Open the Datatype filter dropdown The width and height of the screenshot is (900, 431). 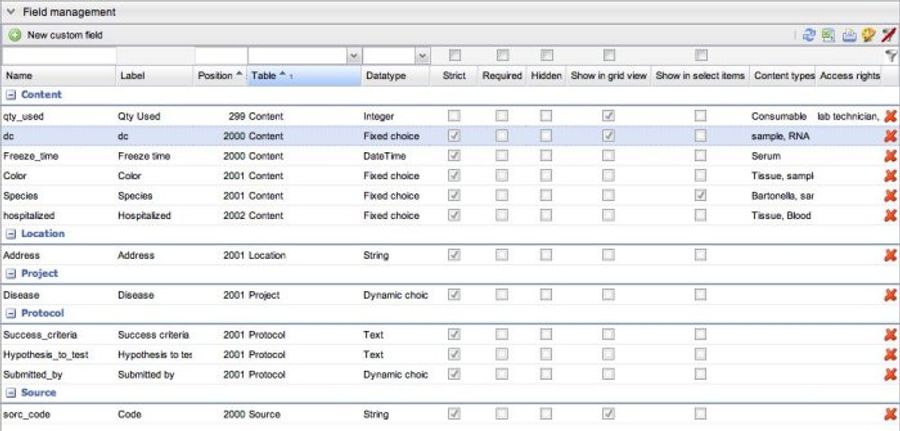click(x=422, y=55)
